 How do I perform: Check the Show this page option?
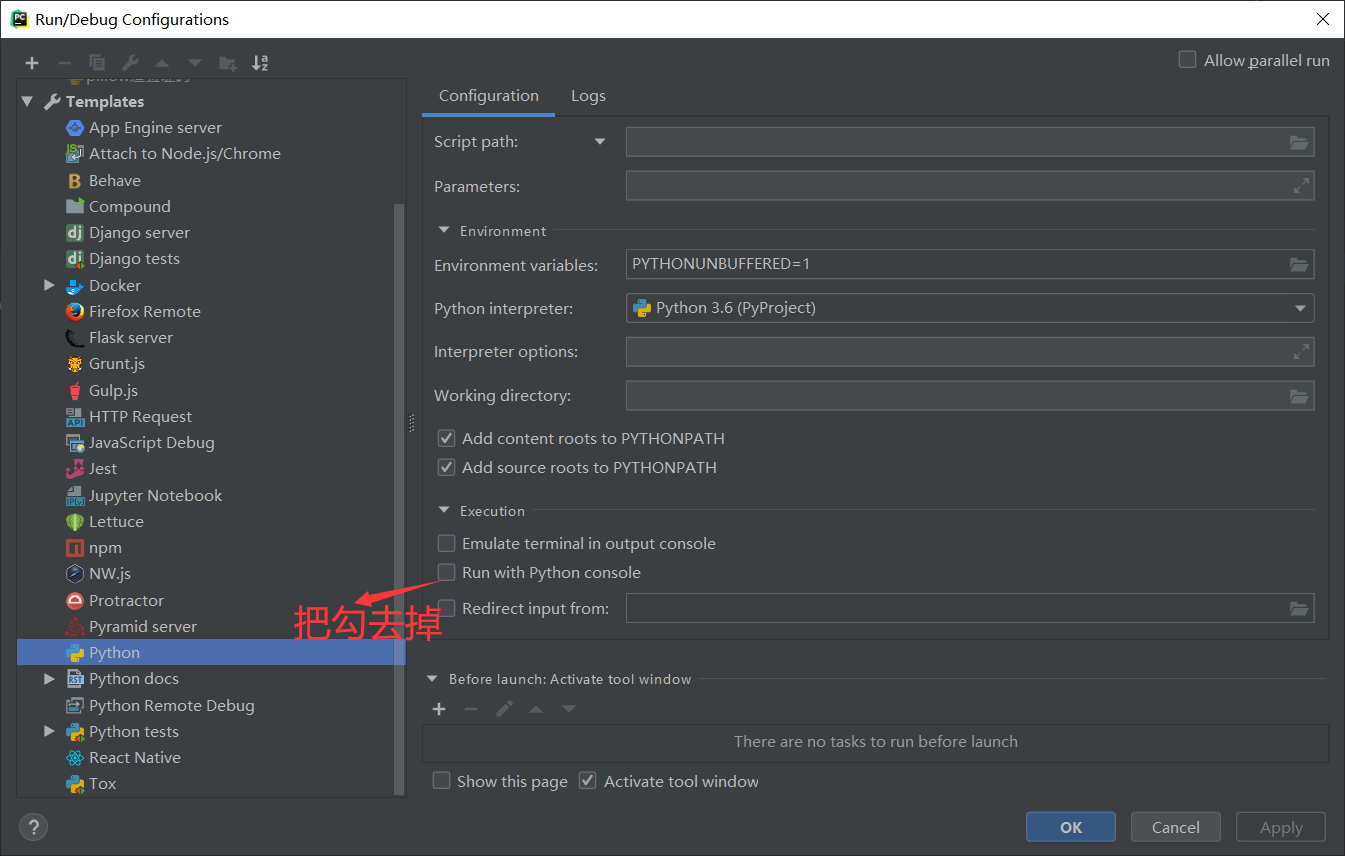441,781
